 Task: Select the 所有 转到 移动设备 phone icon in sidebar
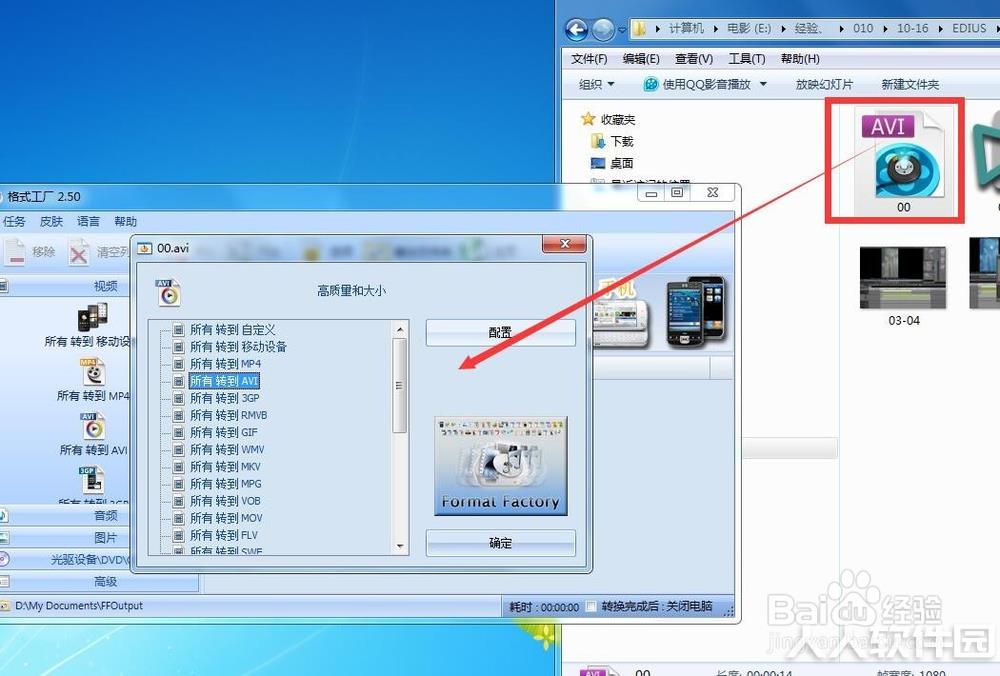[x=92, y=317]
